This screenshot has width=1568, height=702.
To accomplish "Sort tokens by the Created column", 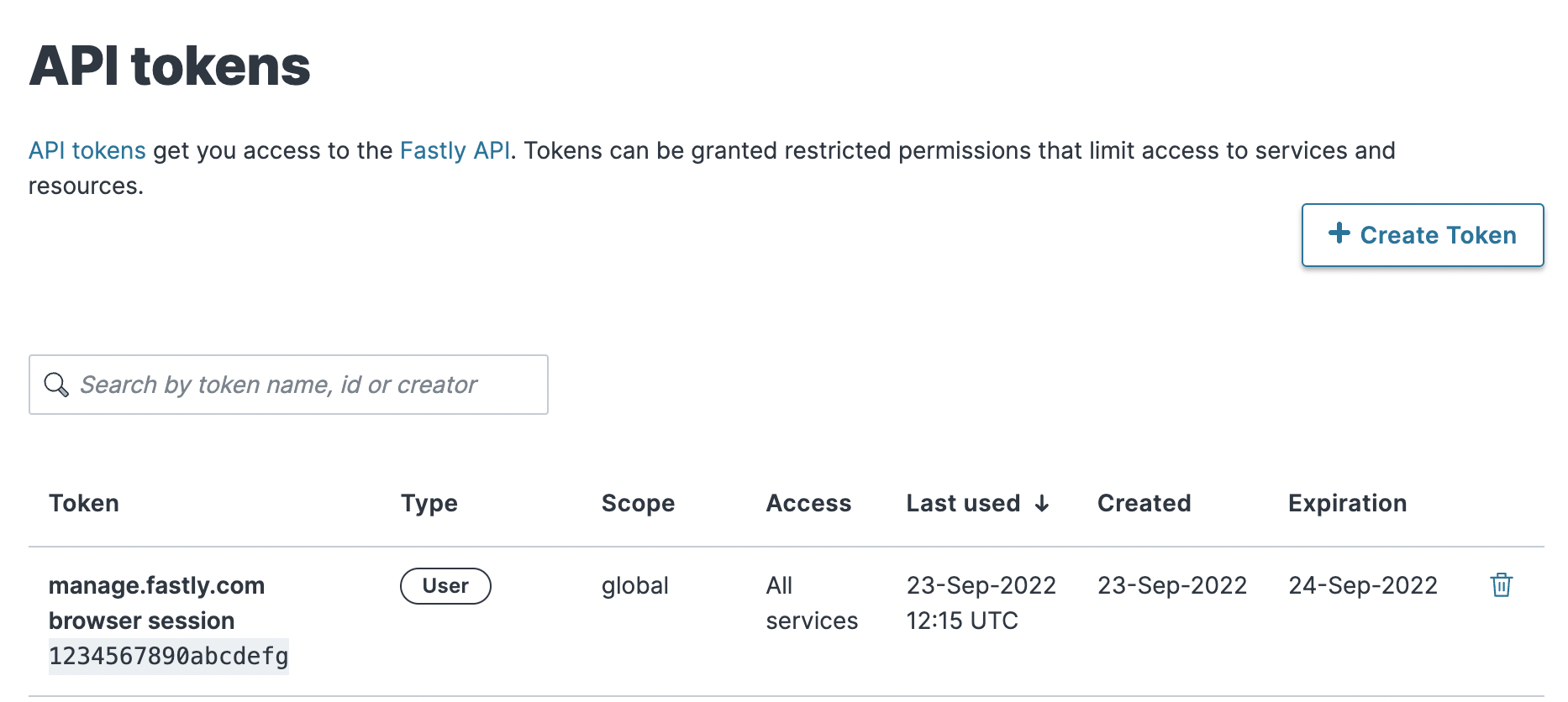I will click(x=1144, y=503).
